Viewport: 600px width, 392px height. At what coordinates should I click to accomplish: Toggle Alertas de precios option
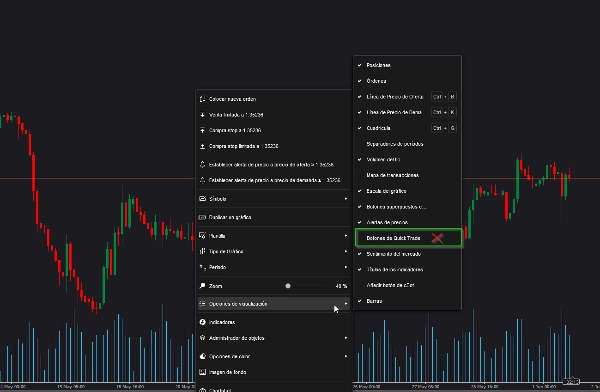[x=408, y=222]
